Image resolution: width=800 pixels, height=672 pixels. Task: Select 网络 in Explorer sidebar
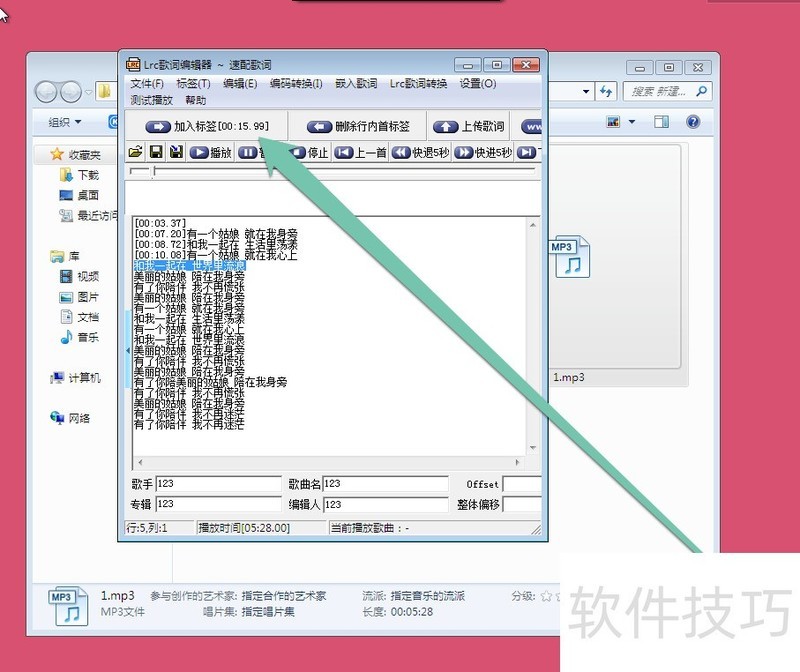coord(70,418)
